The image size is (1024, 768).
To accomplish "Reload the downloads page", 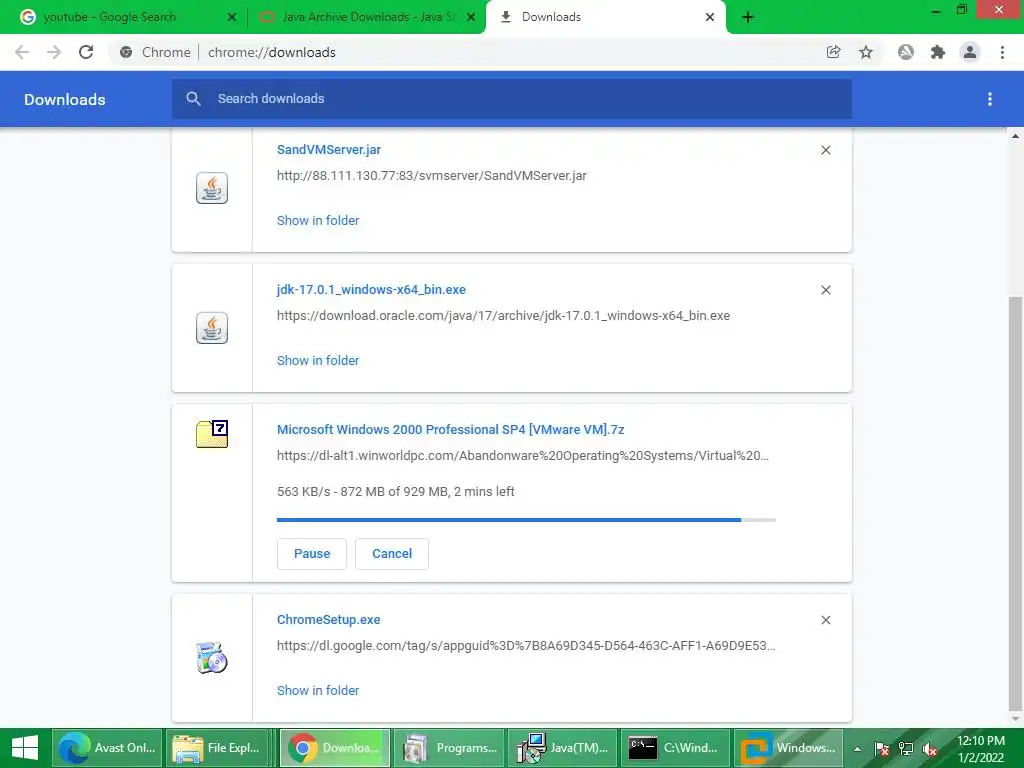I will 86,52.
